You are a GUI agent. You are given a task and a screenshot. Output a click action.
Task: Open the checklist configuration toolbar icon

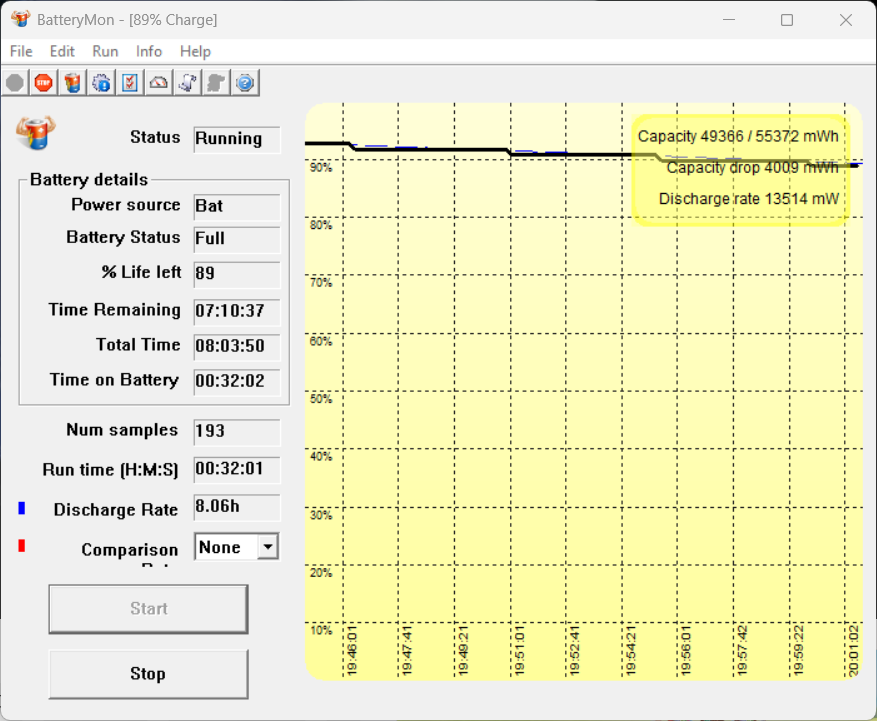(130, 83)
